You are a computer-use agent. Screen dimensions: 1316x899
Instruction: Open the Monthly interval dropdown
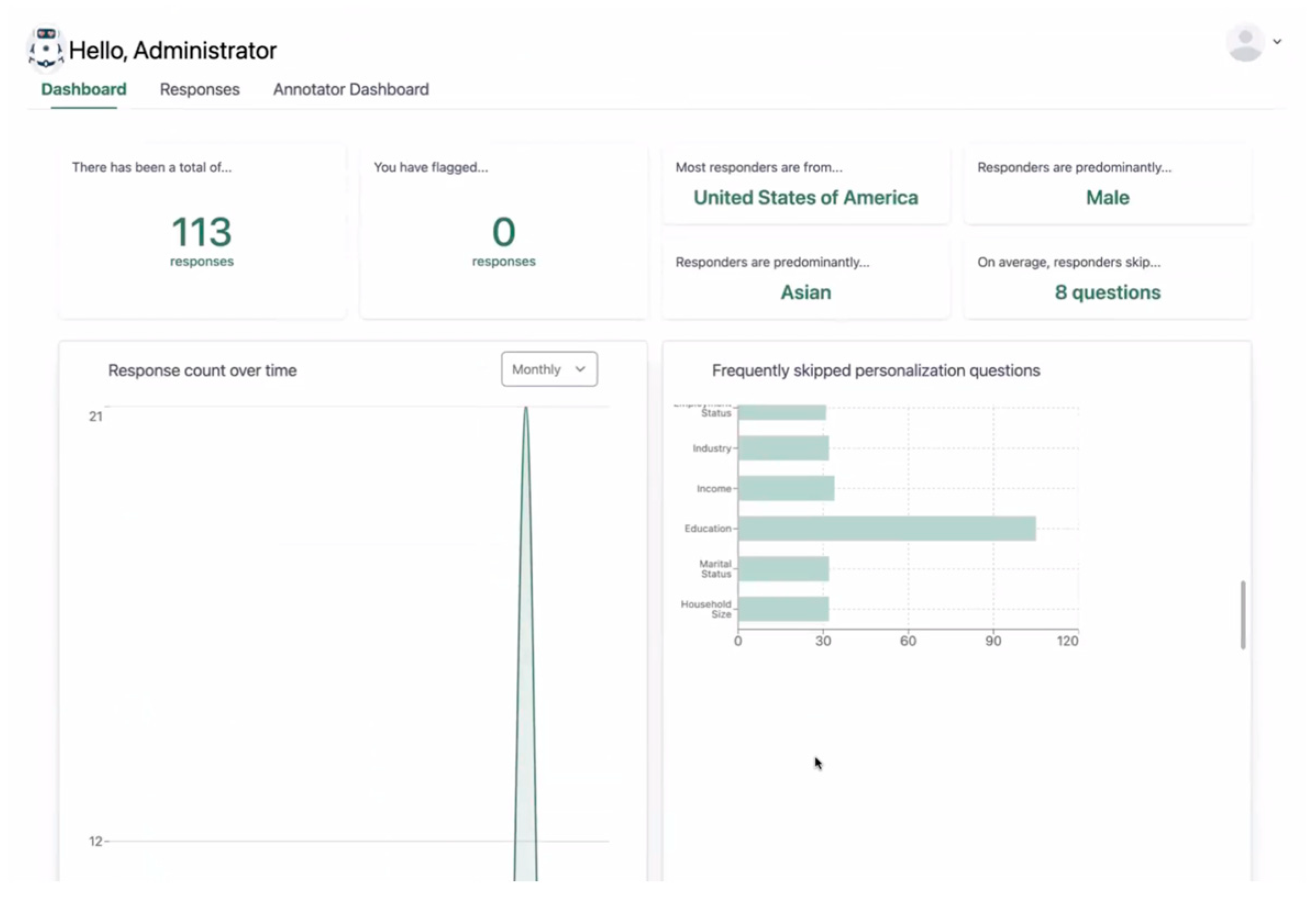[549, 369]
